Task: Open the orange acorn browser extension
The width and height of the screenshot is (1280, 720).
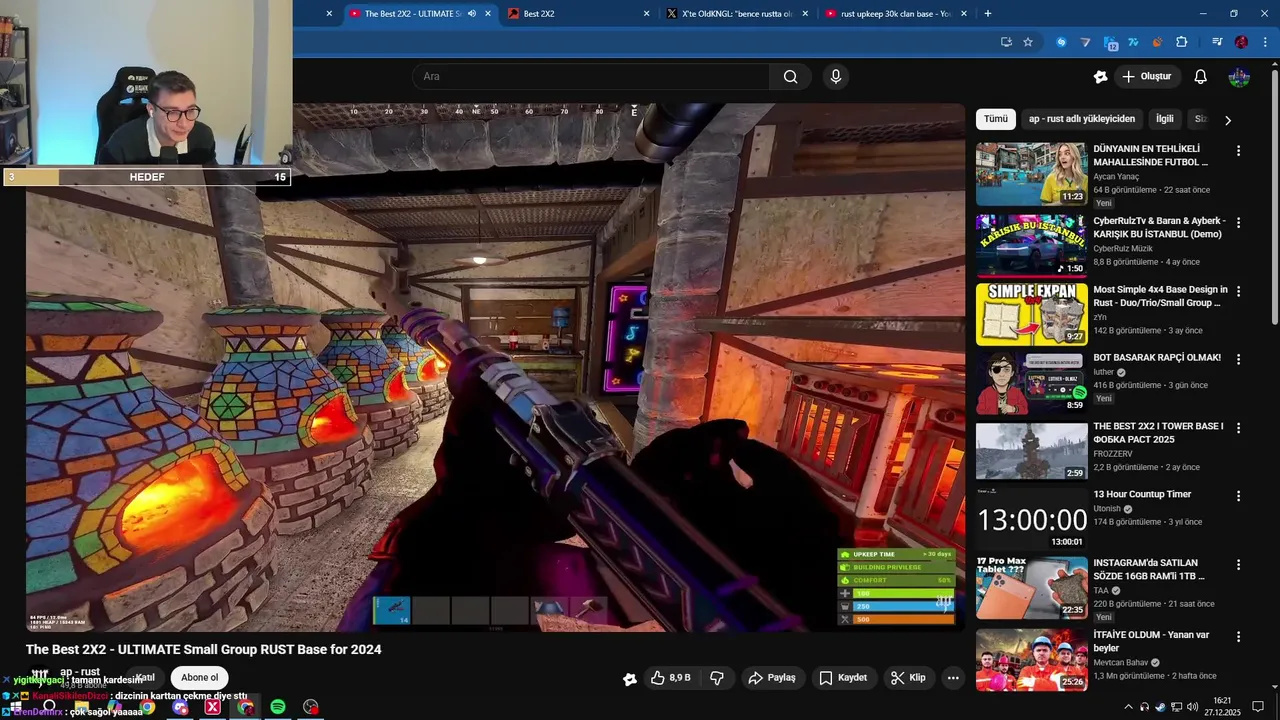Action: tap(1157, 42)
